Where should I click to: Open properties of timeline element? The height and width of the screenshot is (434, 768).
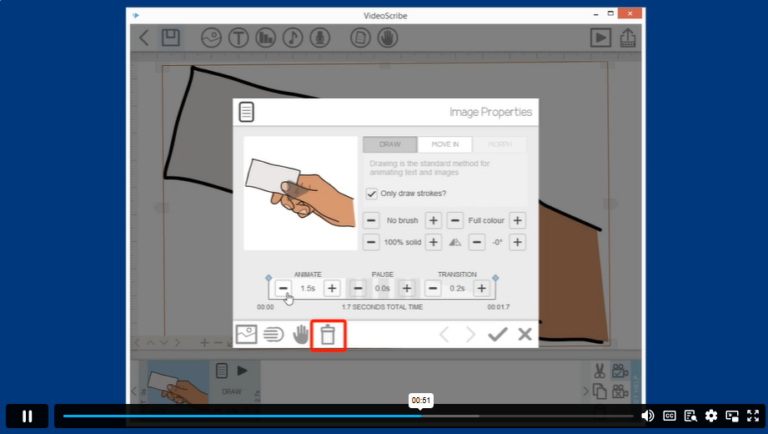(x=221, y=370)
